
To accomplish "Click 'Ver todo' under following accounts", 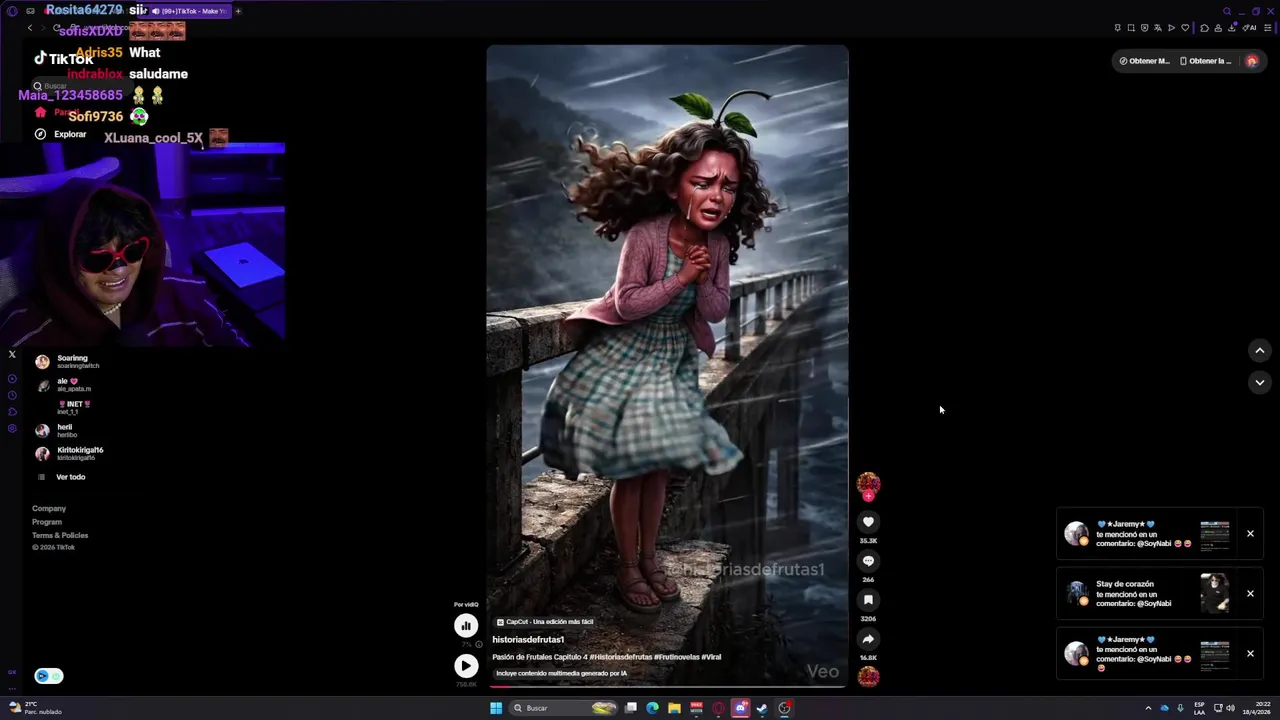I will coord(61,477).
